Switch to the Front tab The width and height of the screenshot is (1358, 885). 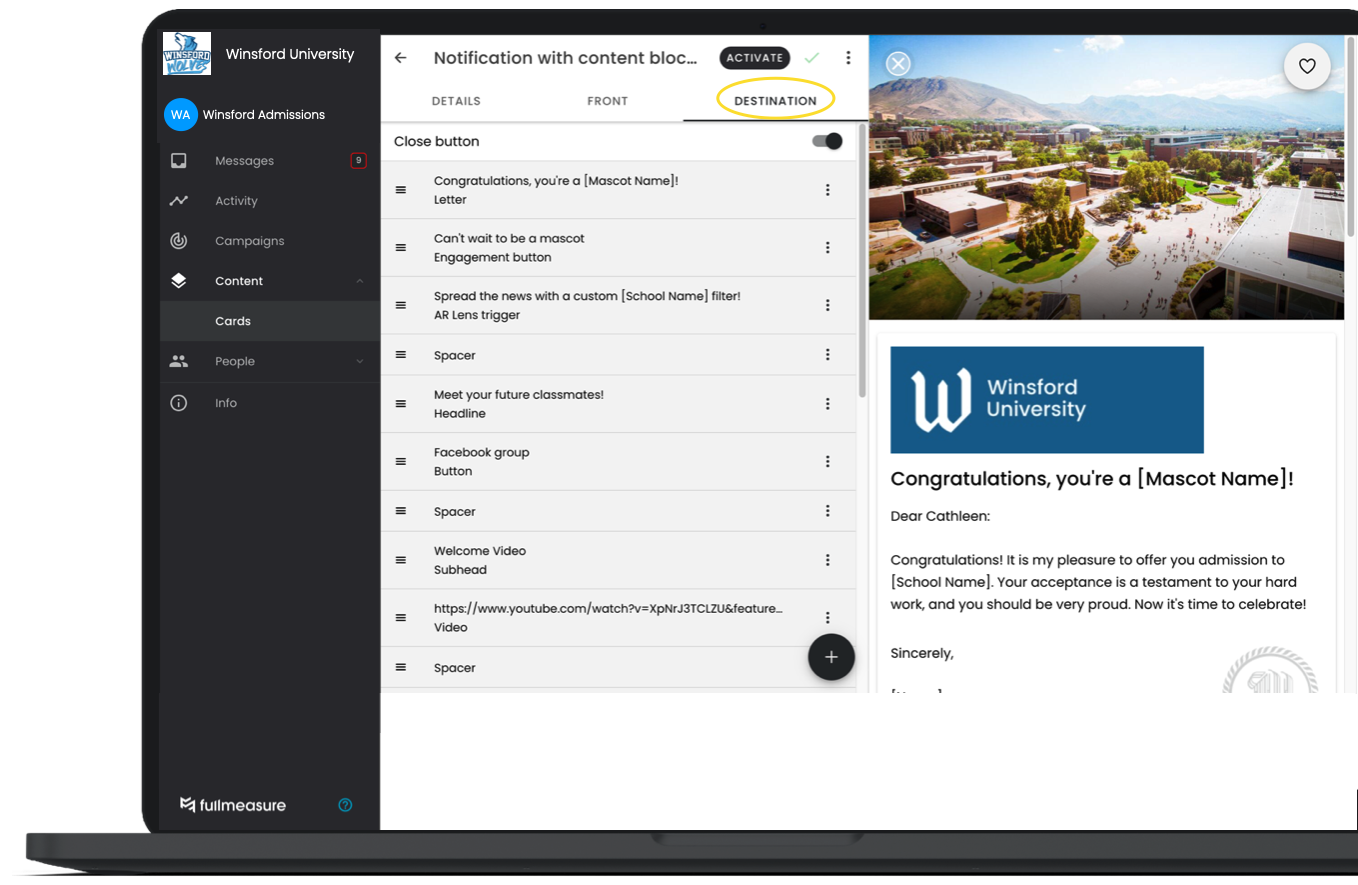coord(607,101)
